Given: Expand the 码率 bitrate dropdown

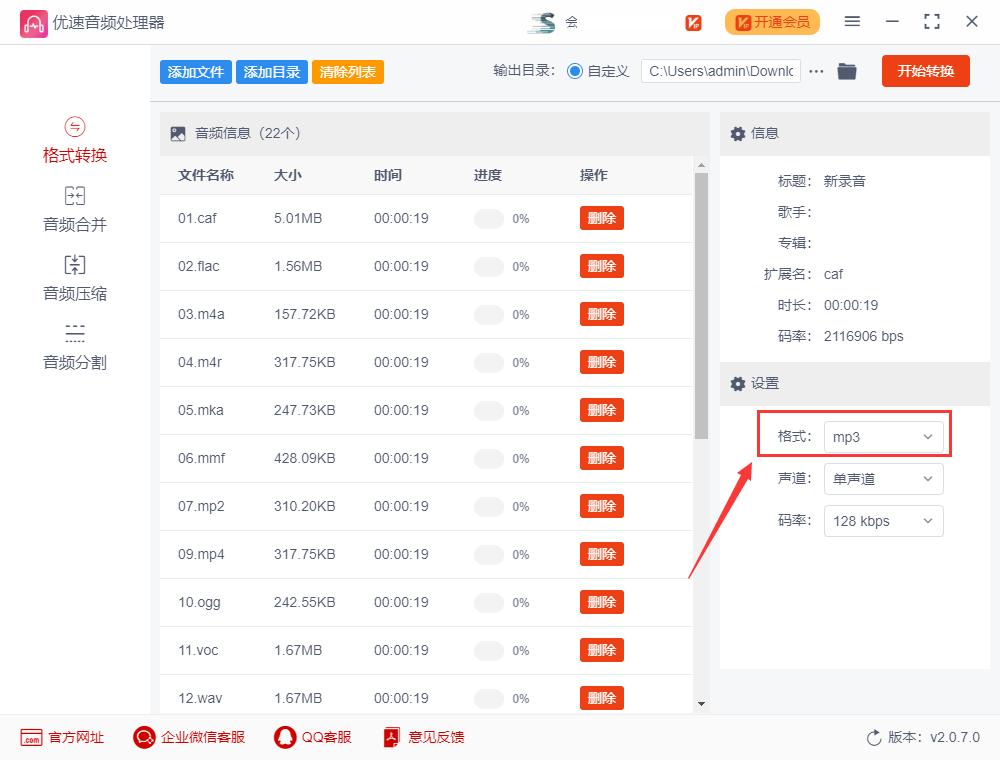Looking at the screenshot, I should [x=883, y=521].
